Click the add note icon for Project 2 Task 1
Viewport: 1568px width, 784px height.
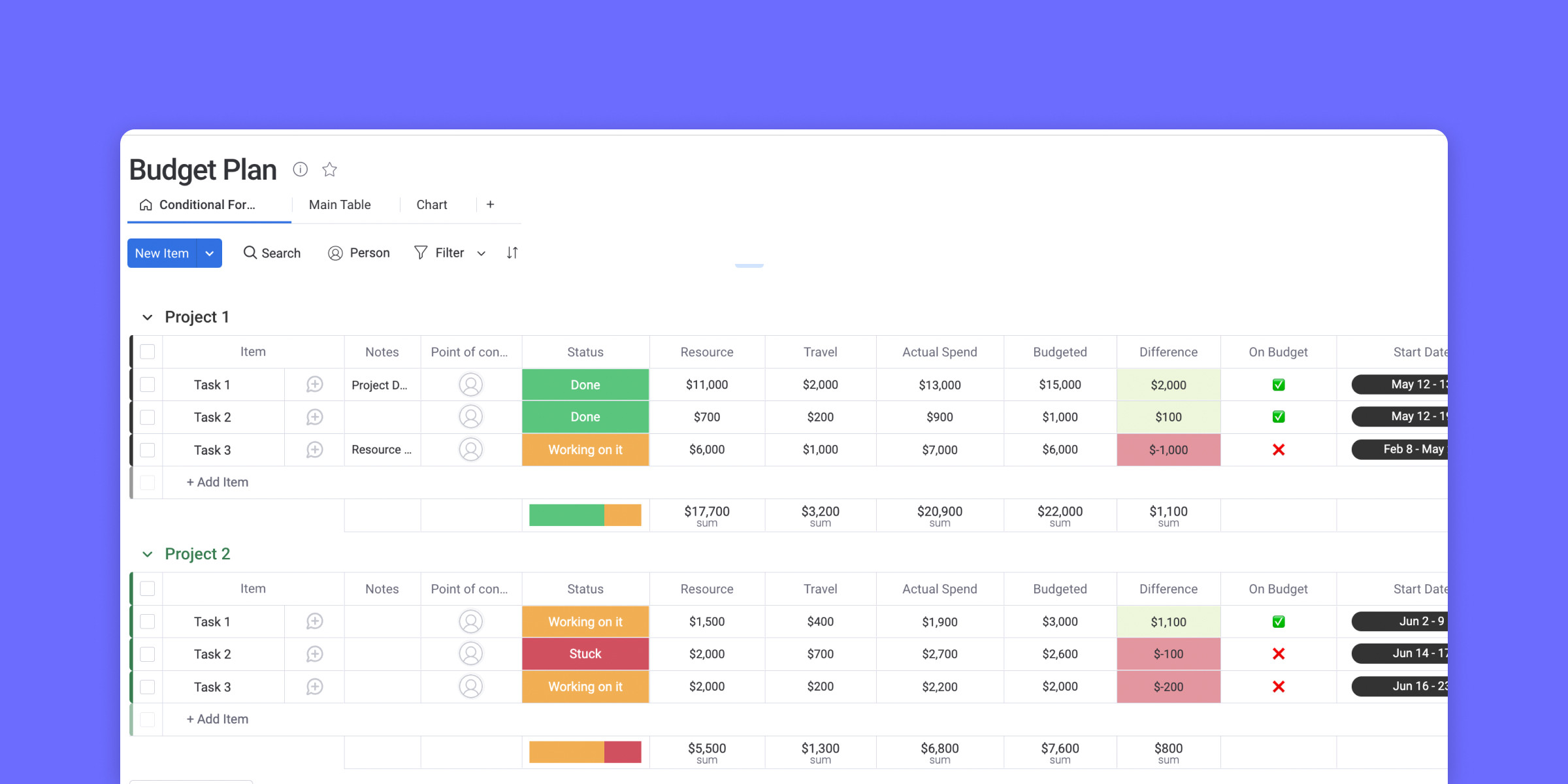click(x=315, y=621)
